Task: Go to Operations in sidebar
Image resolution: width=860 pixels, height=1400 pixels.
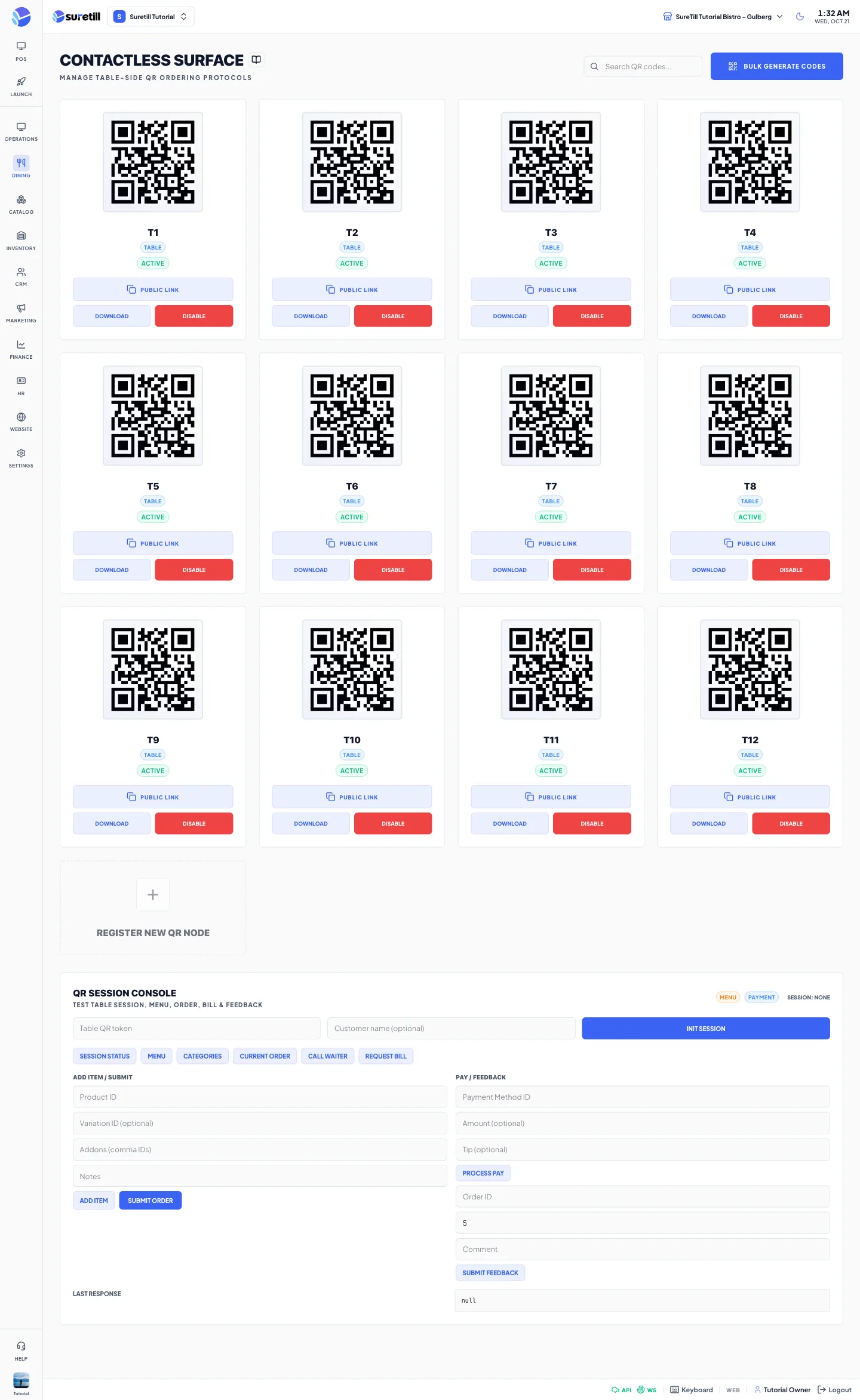Action: 21,131
